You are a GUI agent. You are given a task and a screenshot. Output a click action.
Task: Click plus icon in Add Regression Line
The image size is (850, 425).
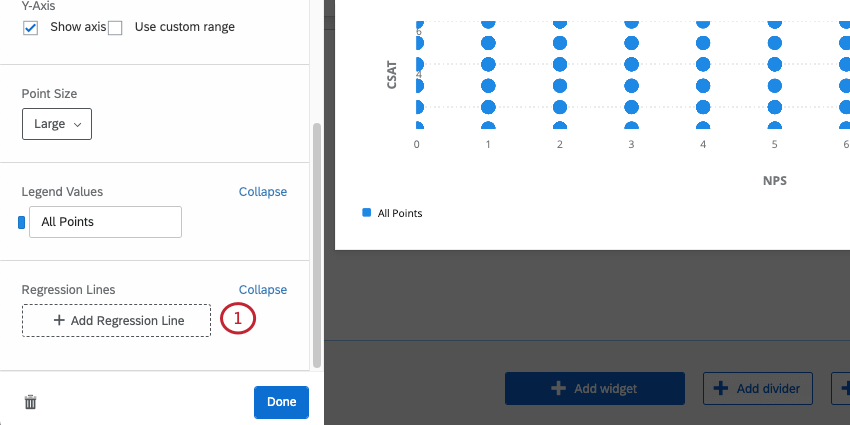59,320
